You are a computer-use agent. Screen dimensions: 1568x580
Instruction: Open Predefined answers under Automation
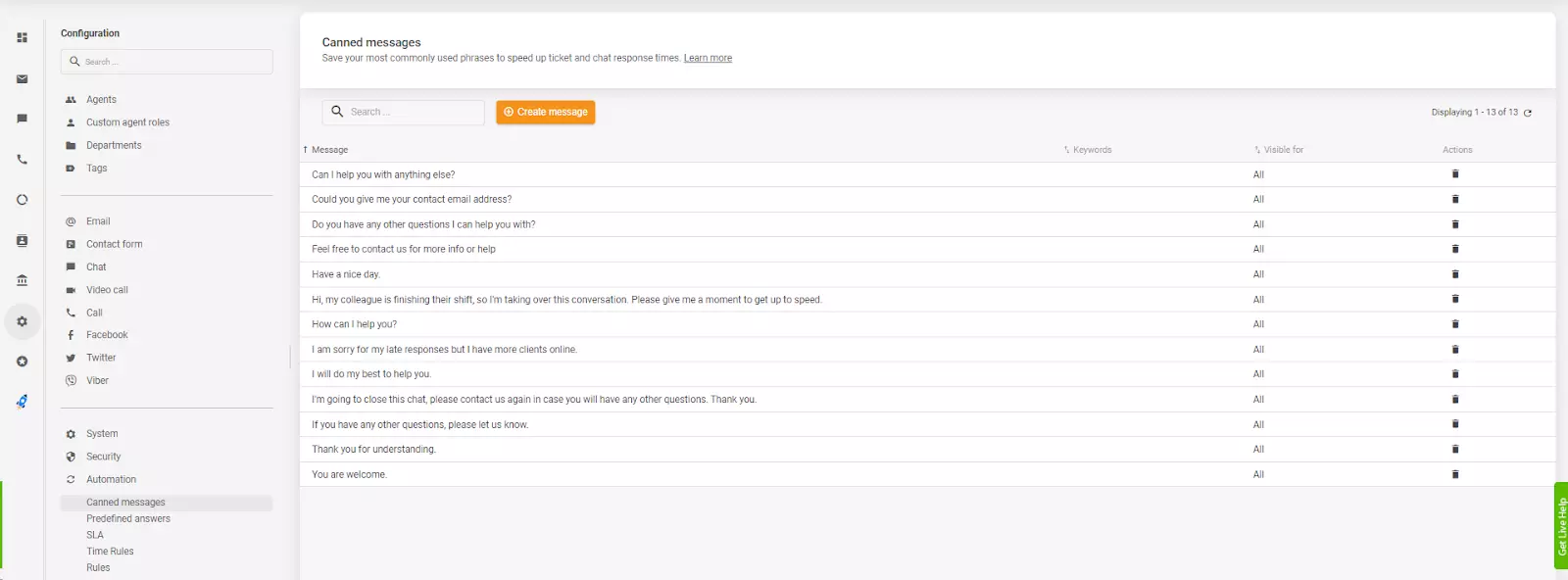128,519
